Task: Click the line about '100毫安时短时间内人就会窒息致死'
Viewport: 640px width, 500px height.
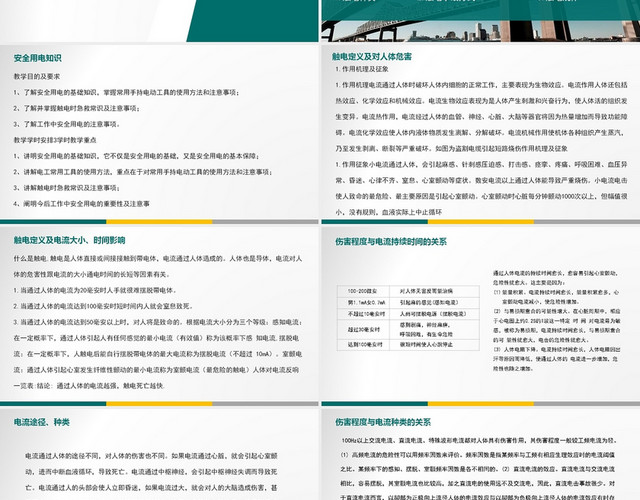Action: [103, 306]
